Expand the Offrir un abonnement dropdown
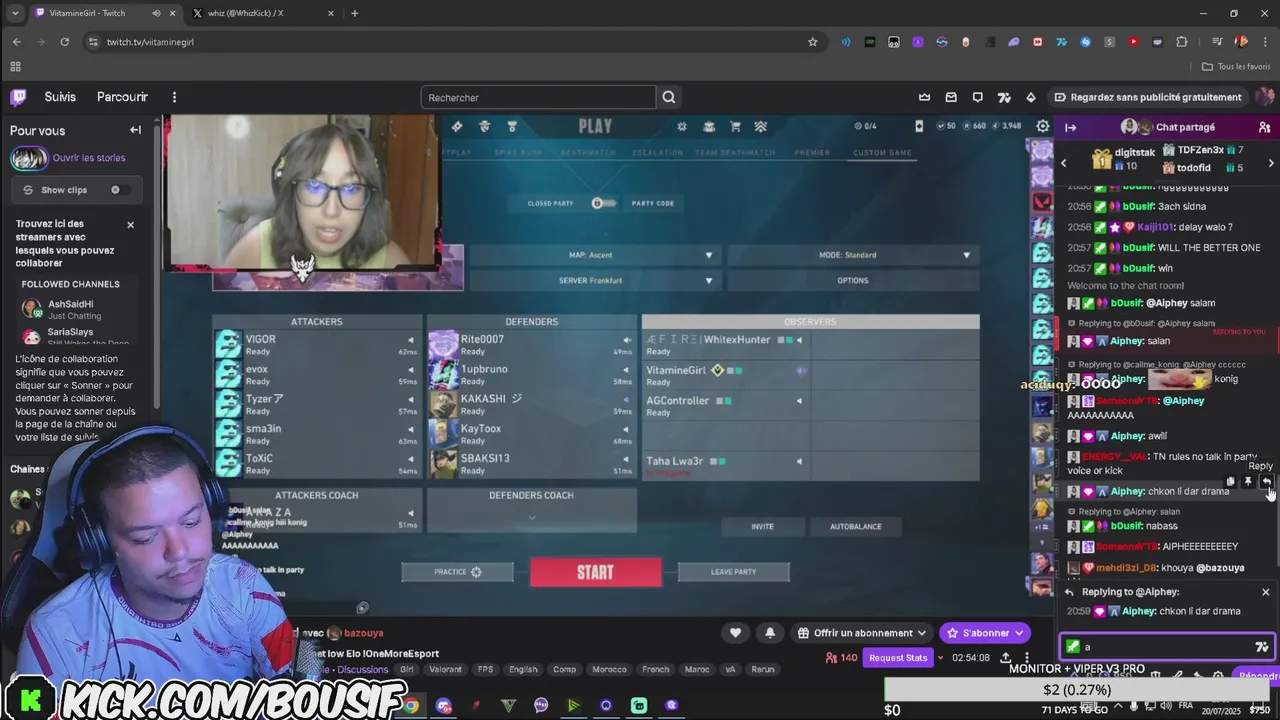The image size is (1280, 720). pyautogui.click(x=922, y=633)
